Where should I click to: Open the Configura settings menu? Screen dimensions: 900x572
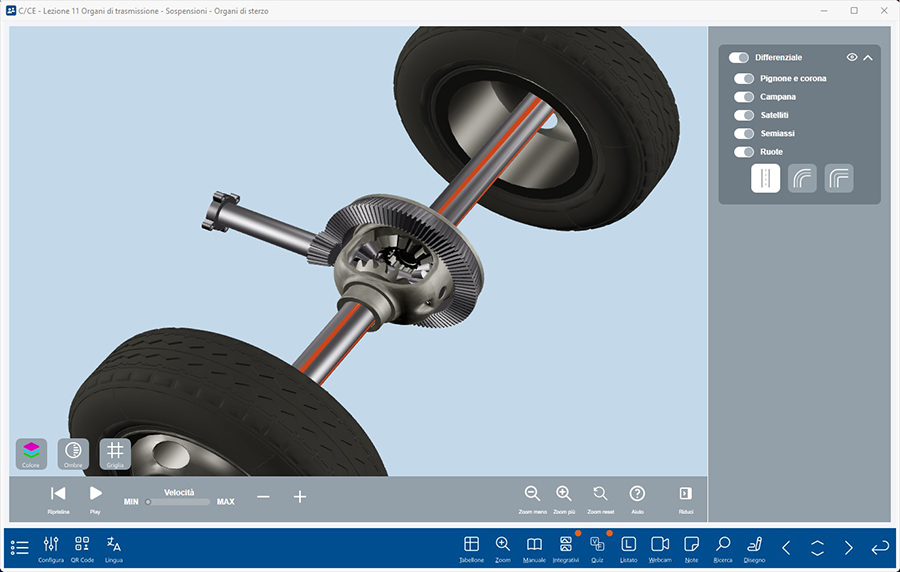coord(51,545)
